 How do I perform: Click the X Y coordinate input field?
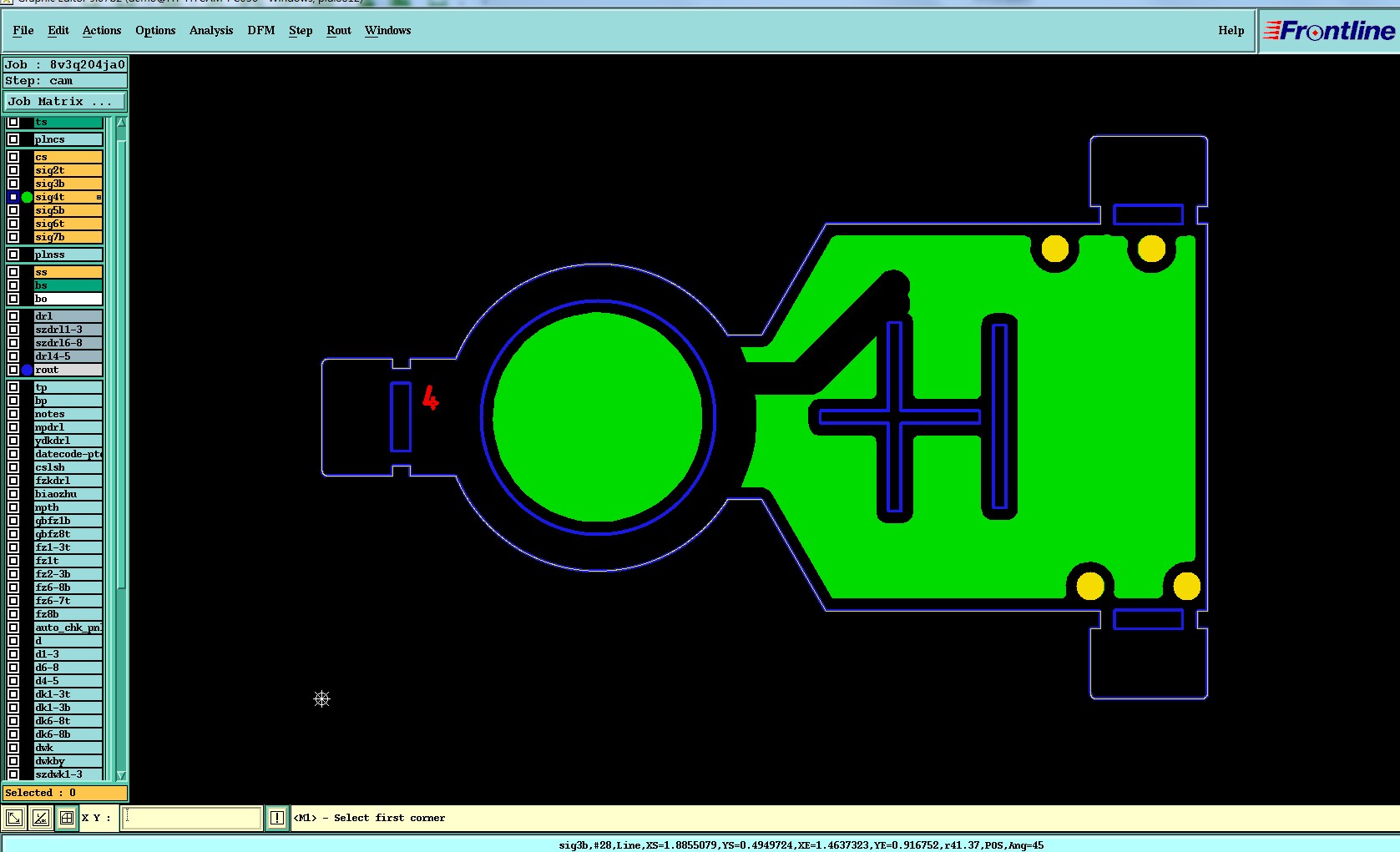(x=192, y=818)
